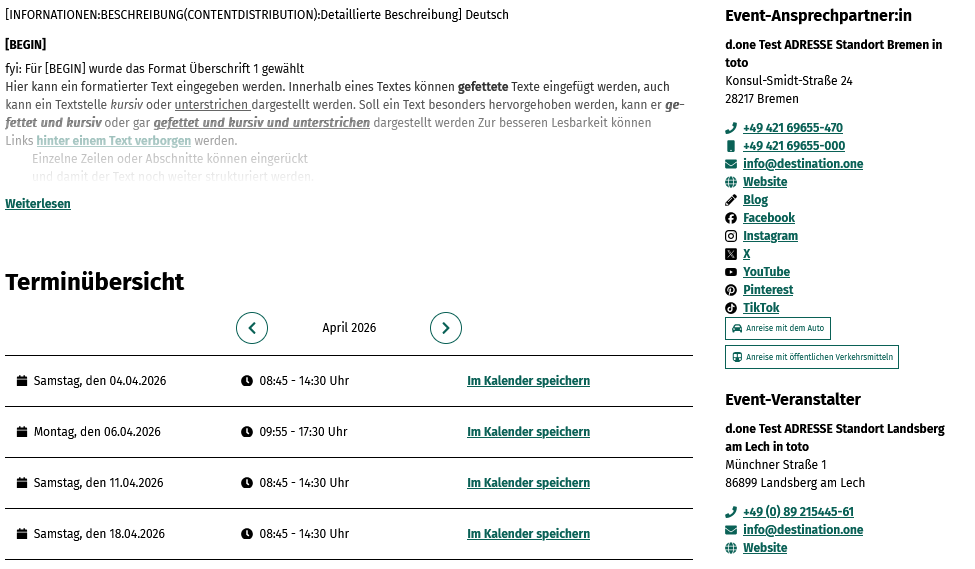Call phone number +49 421 69655-470

[x=792, y=128]
